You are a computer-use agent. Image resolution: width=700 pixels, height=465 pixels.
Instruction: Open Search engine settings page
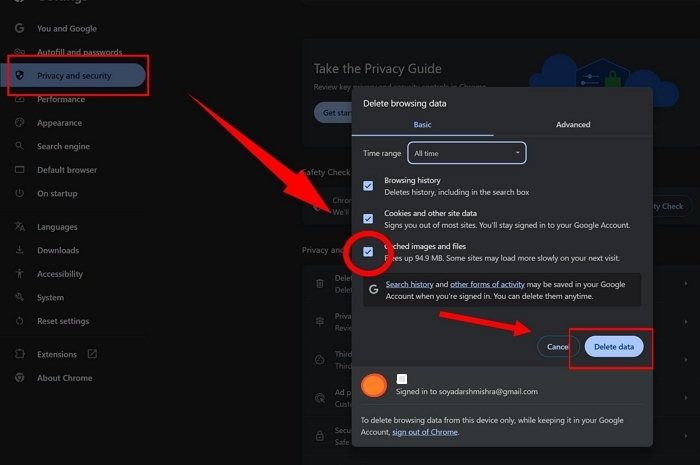[x=63, y=146]
